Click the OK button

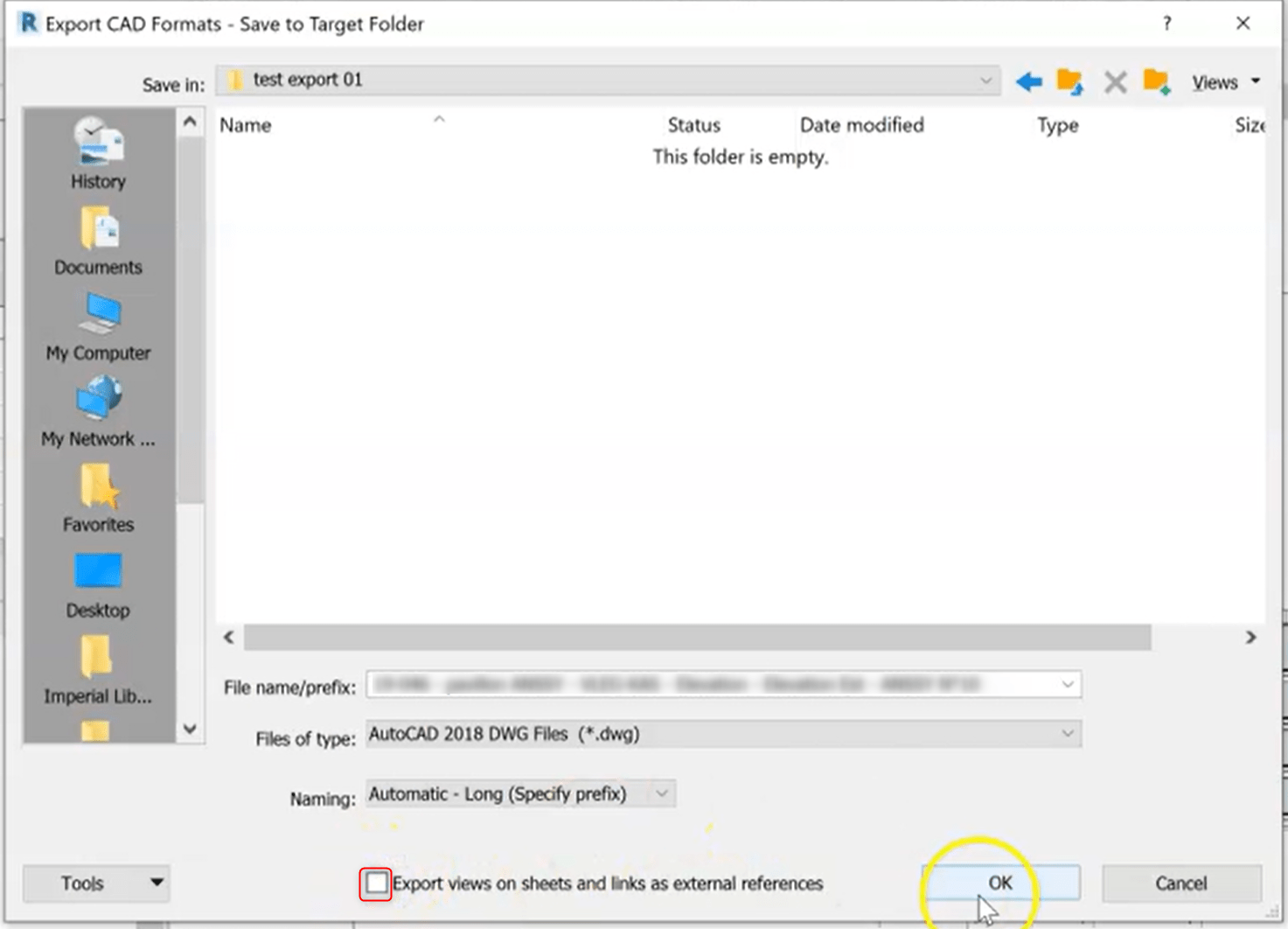[x=1000, y=883]
